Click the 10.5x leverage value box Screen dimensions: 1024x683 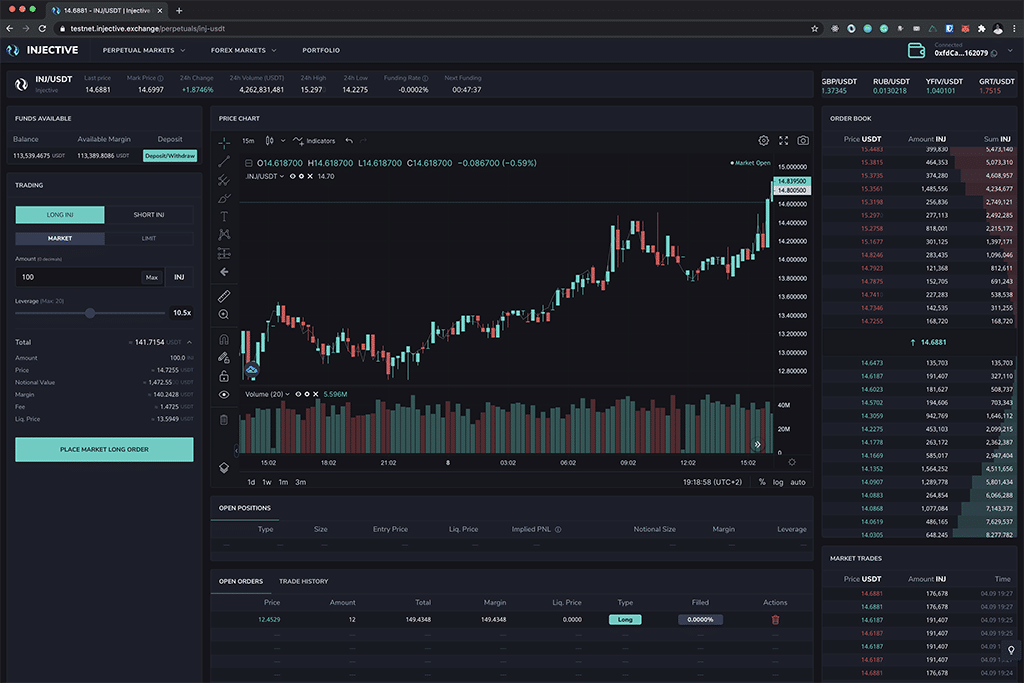(182, 313)
